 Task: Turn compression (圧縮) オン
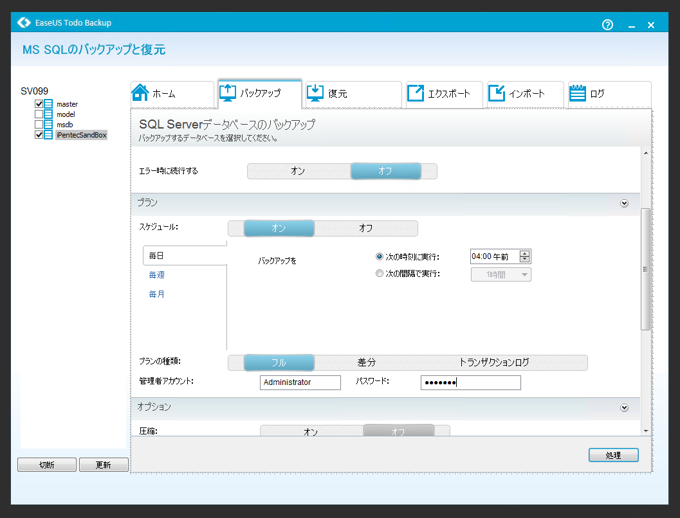(311, 431)
